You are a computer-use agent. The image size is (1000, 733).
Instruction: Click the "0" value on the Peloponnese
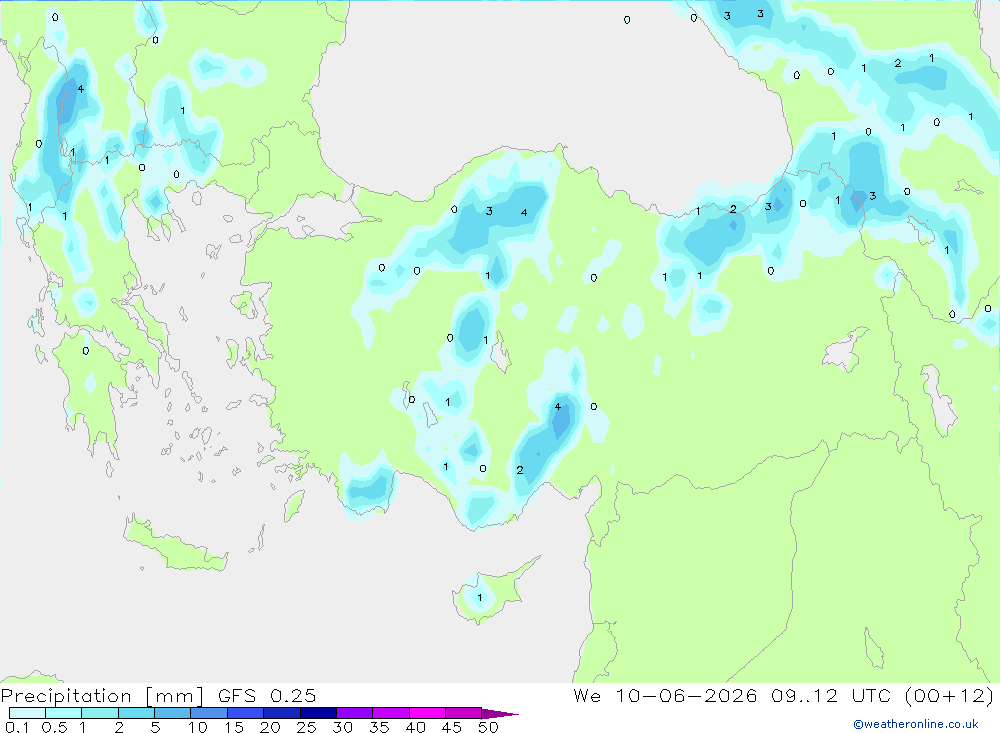pos(85,351)
